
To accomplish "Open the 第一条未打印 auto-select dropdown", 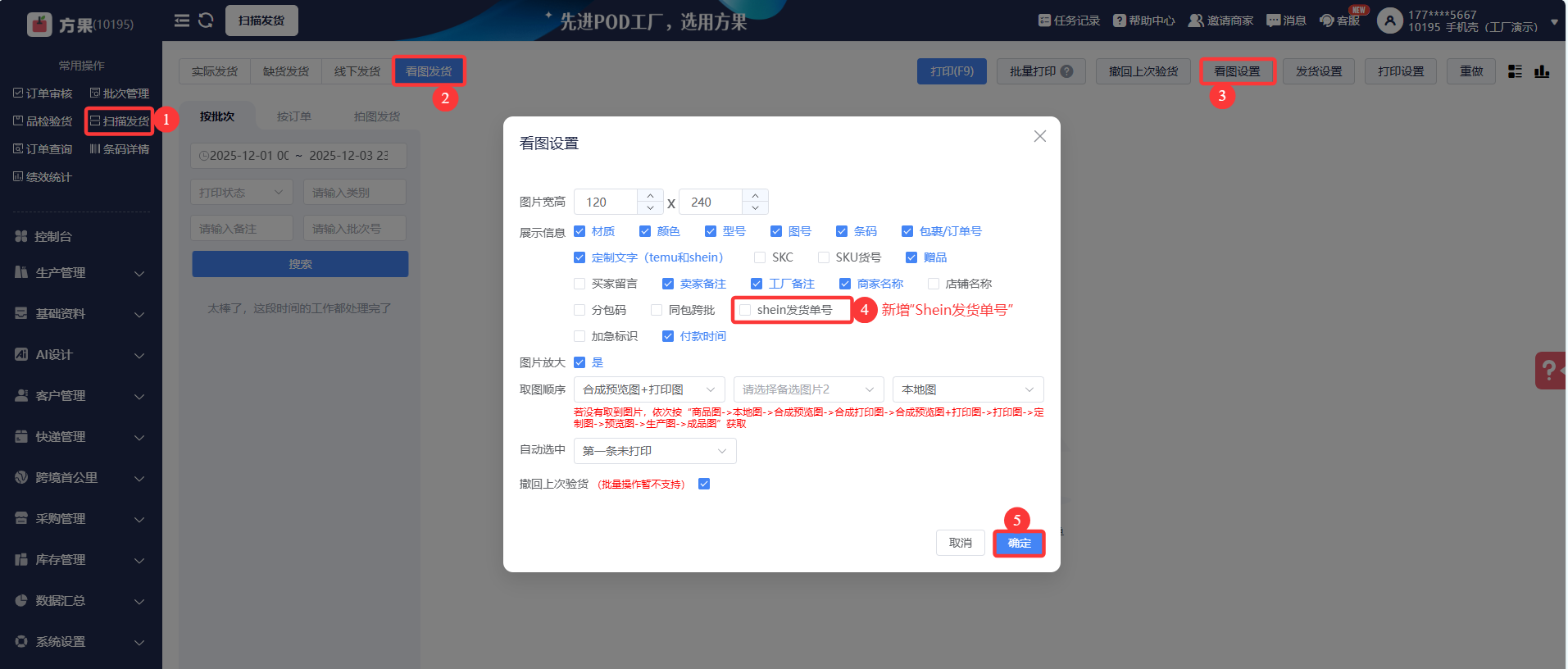I will tap(655, 451).
